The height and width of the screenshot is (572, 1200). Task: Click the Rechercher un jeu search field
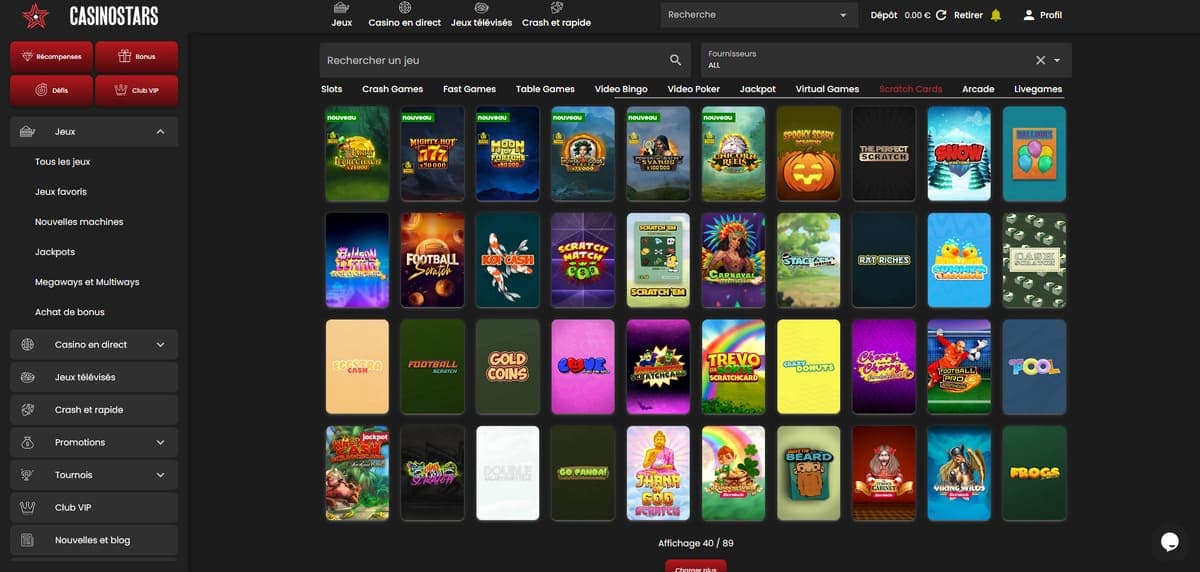pyautogui.click(x=505, y=60)
